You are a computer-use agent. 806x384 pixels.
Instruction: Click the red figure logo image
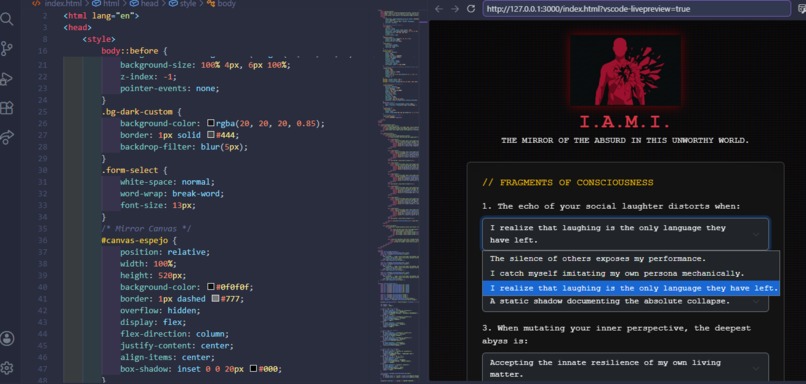[x=626, y=70]
